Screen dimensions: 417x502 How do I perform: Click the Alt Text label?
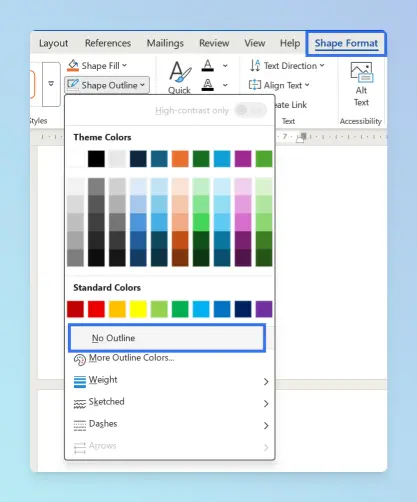point(361,96)
